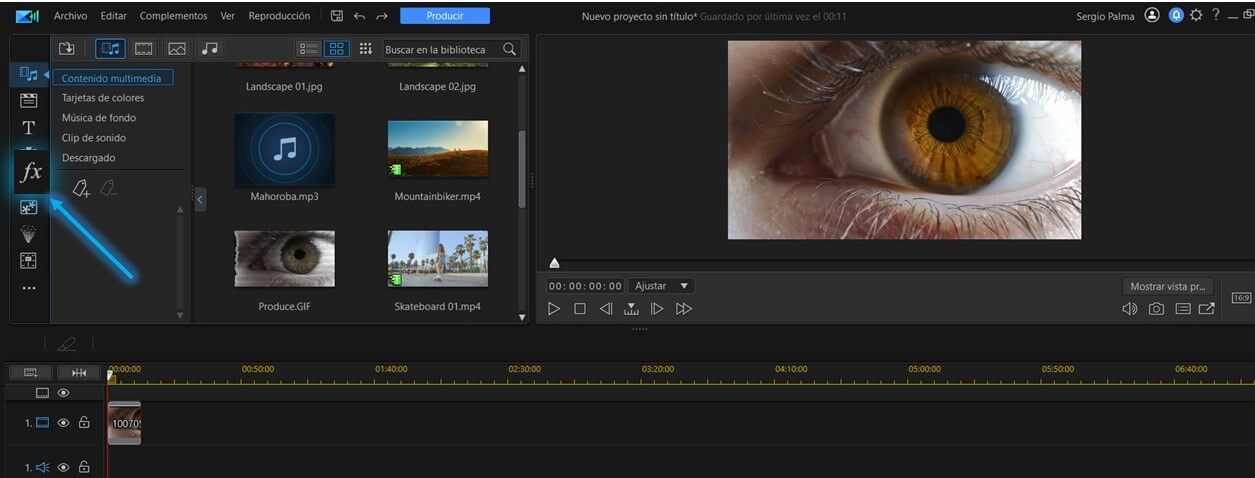Image resolution: width=1255 pixels, height=478 pixels.
Task: Lock video track 1
Action: click(84, 423)
